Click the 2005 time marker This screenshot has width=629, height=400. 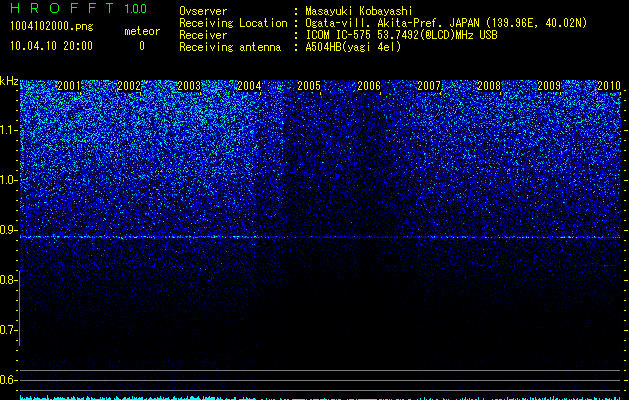(x=309, y=86)
